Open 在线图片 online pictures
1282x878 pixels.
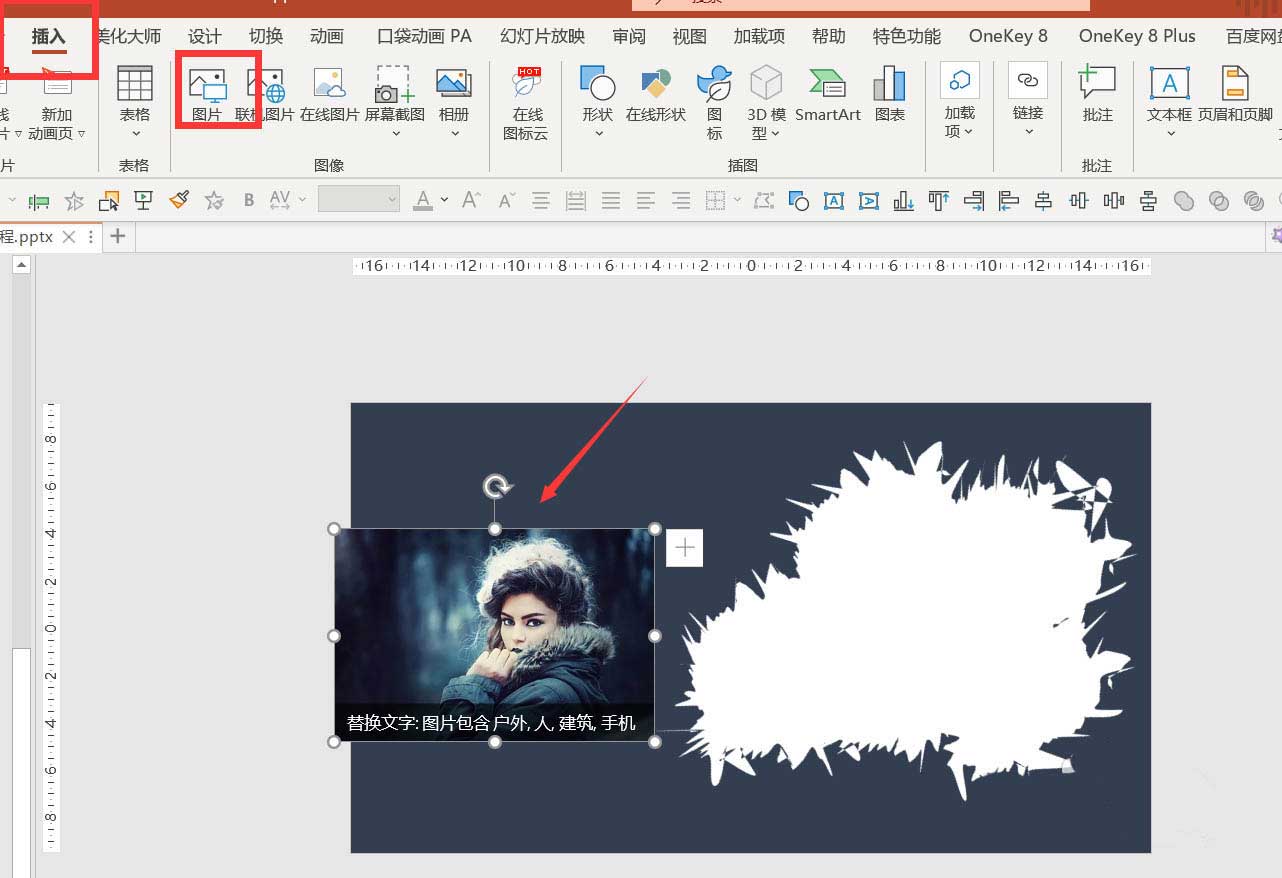[329, 94]
